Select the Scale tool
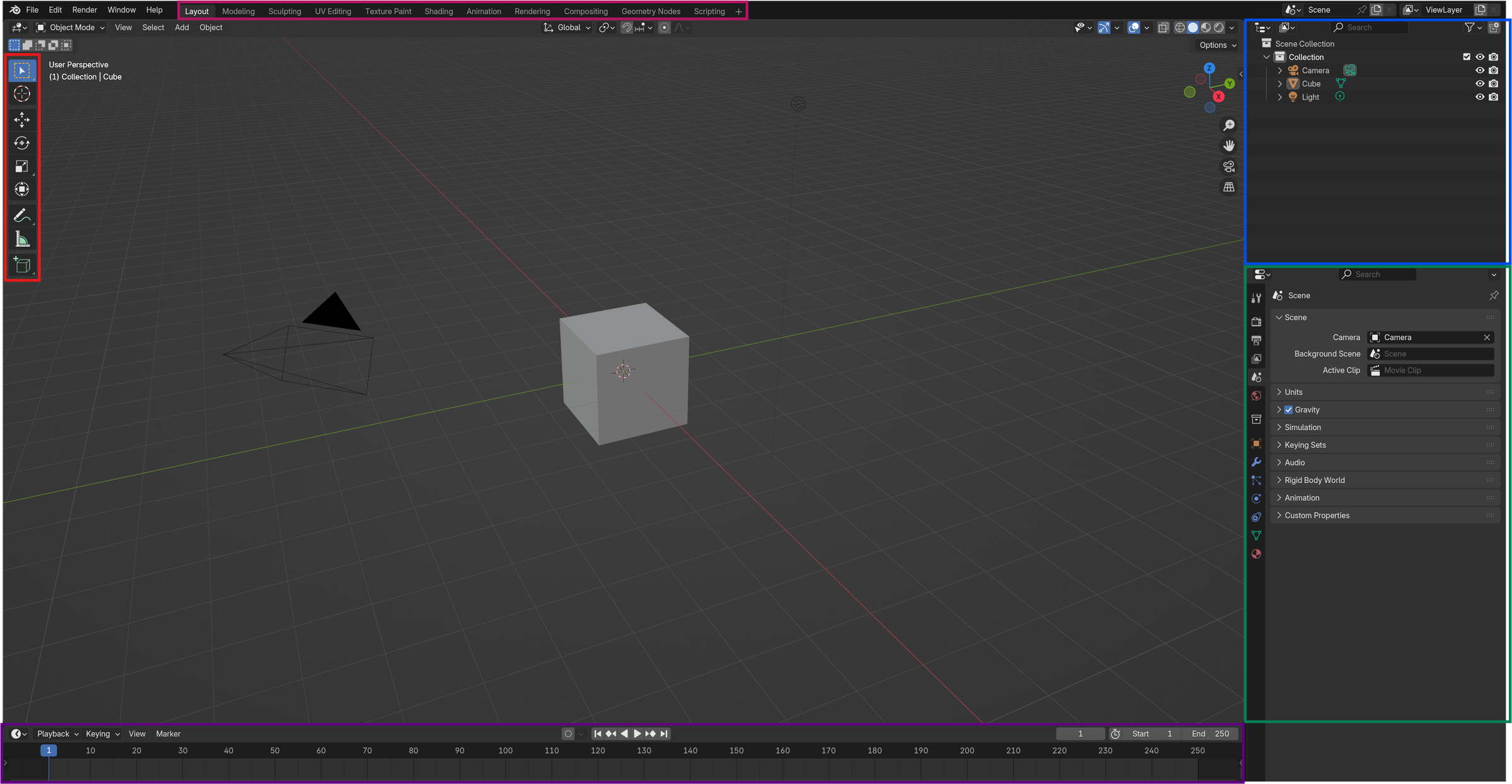Screen dimensions: 1512x784 coord(22,166)
